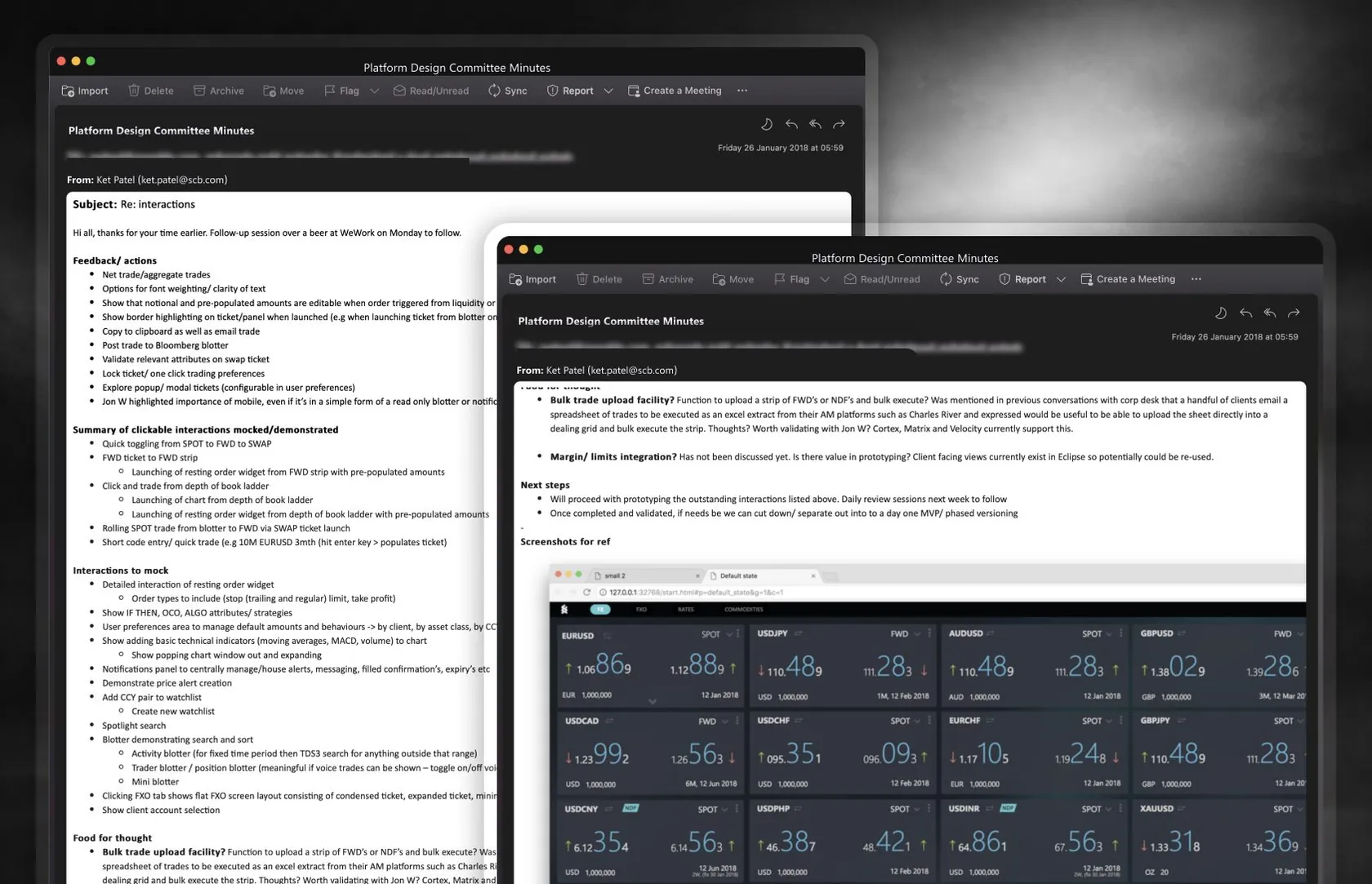The image size is (1372, 884).
Task: Toggle Read/Unread in the back window
Action: (431, 91)
